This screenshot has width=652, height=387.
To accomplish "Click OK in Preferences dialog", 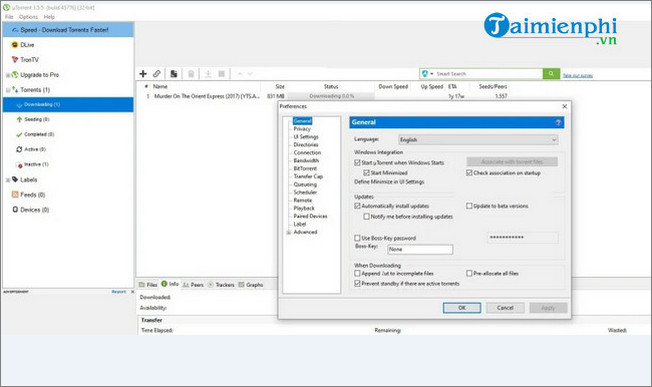I will 462,308.
